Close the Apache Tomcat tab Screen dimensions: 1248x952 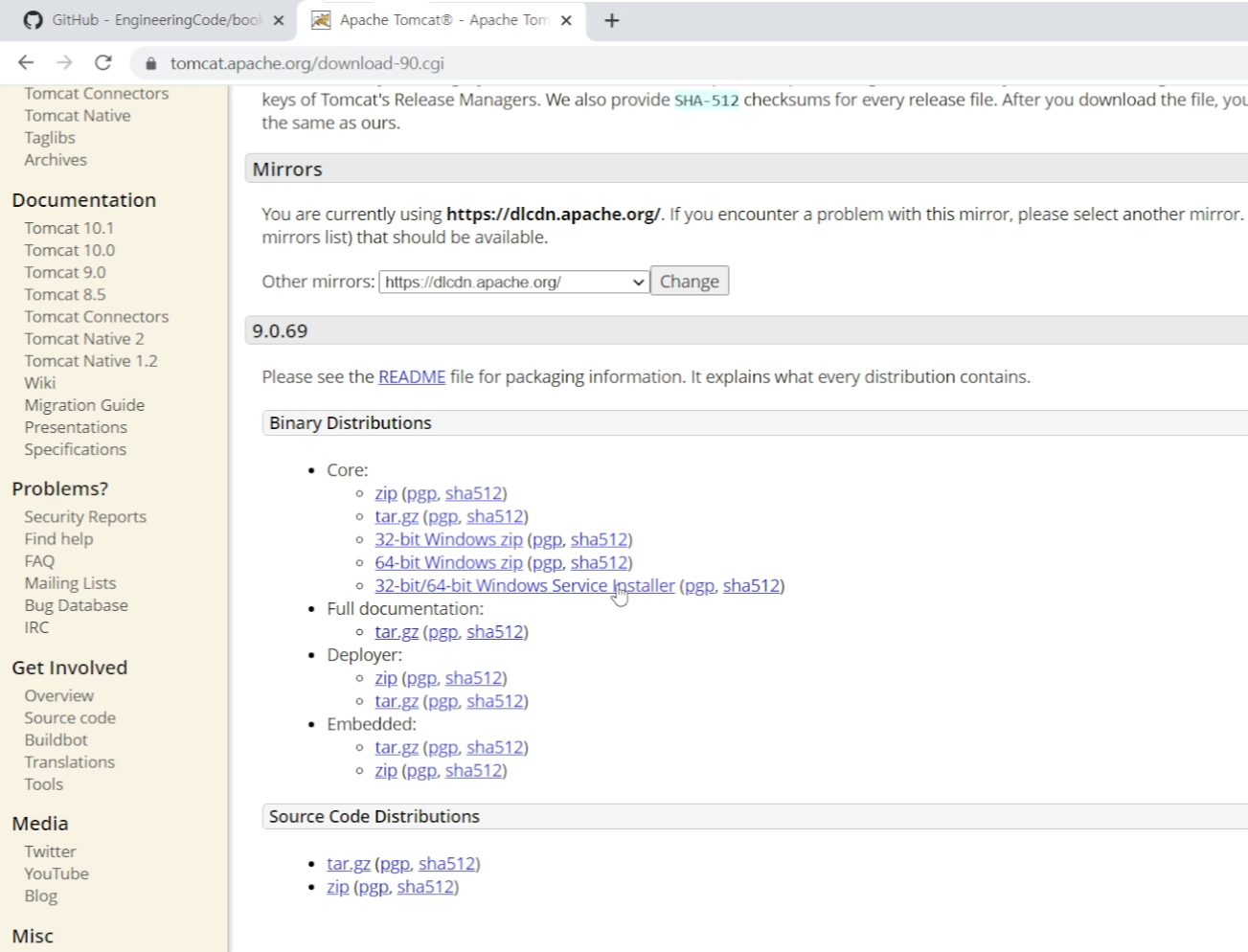click(x=566, y=20)
